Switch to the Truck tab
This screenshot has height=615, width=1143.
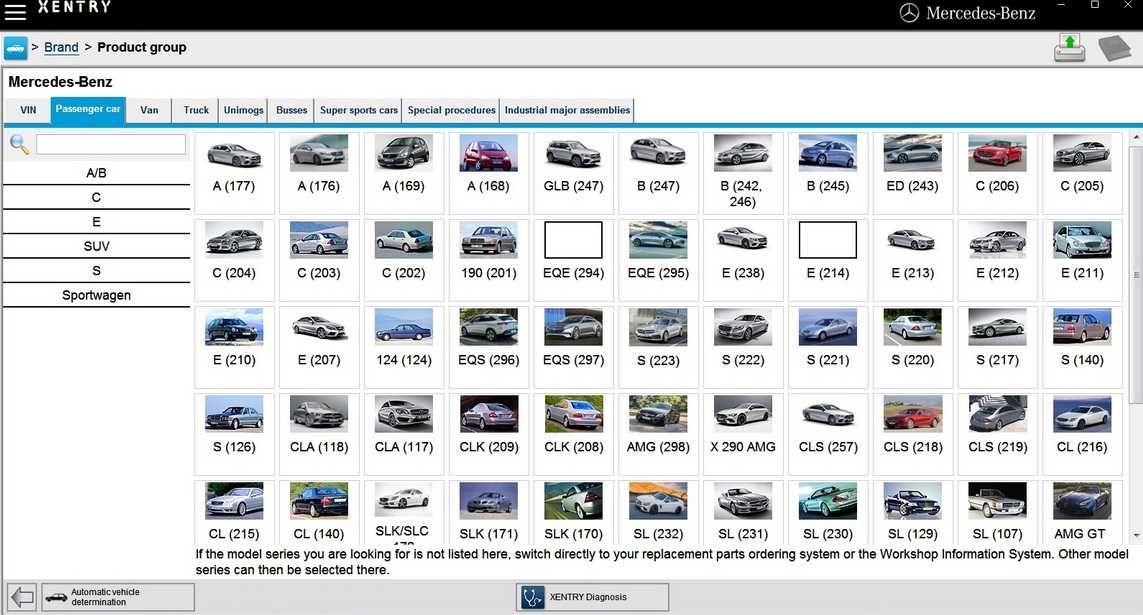point(196,110)
